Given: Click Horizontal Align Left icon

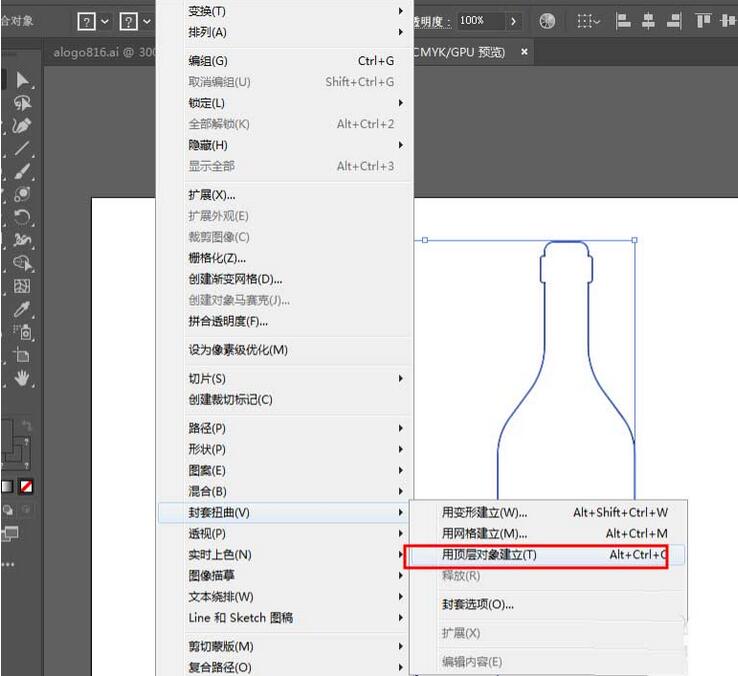Looking at the screenshot, I should point(623,21).
